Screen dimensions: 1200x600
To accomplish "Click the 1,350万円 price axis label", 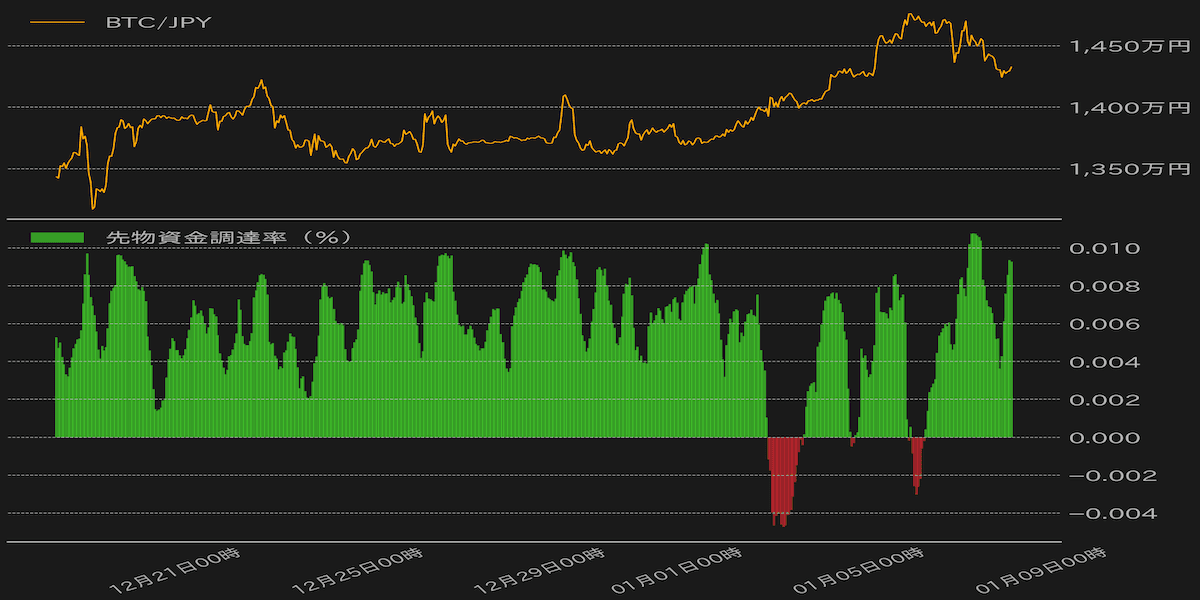I will 1130,169.
